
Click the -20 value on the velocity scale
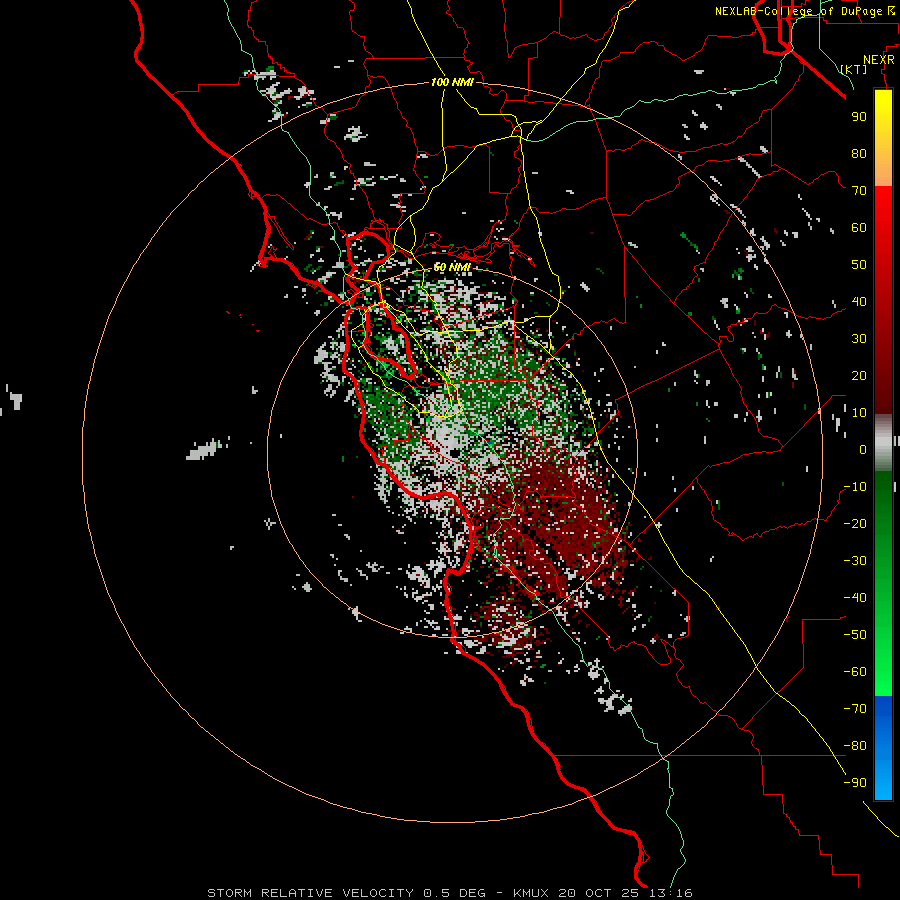[855, 523]
